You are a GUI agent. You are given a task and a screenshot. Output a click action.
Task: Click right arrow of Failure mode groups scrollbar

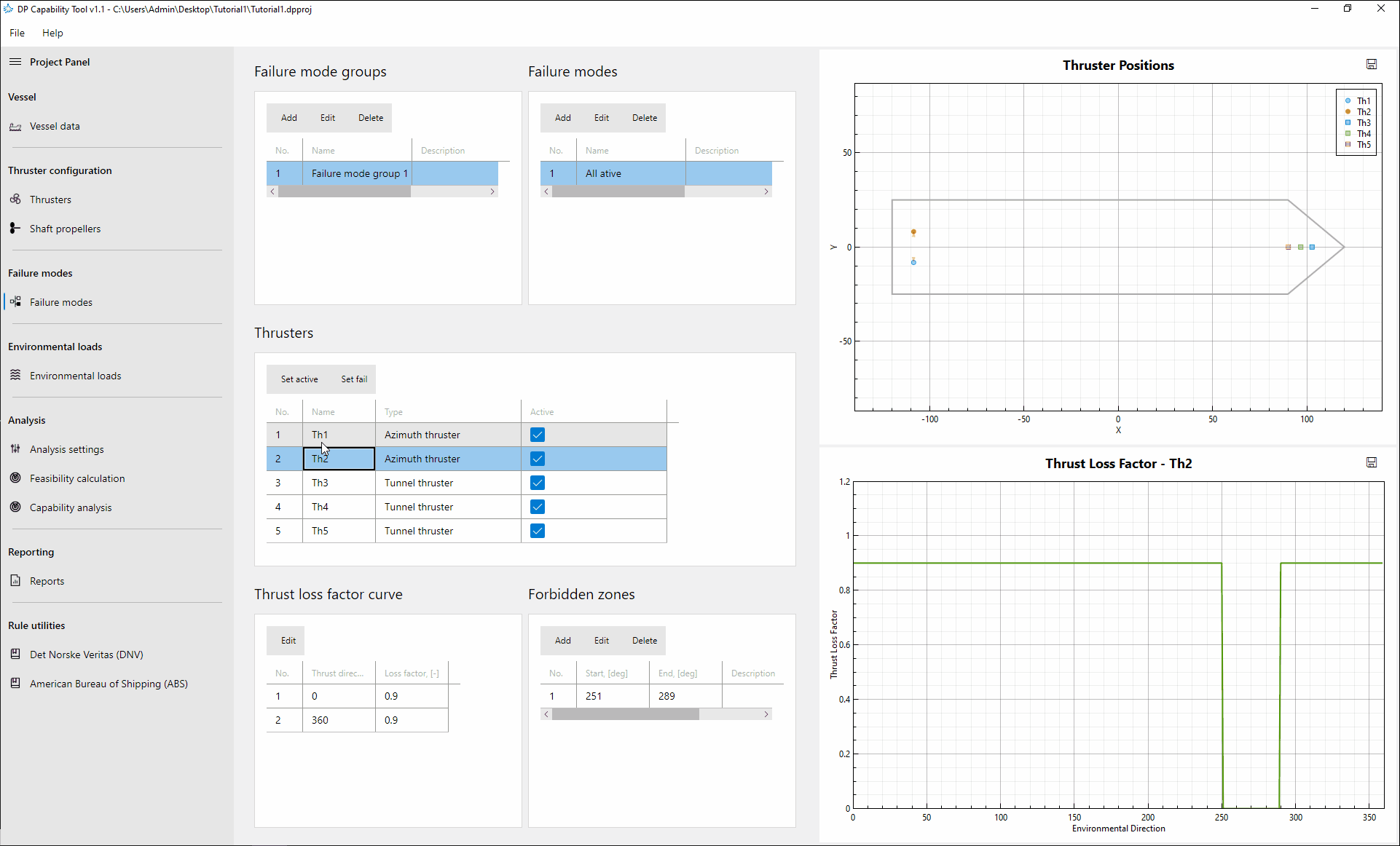(492, 191)
